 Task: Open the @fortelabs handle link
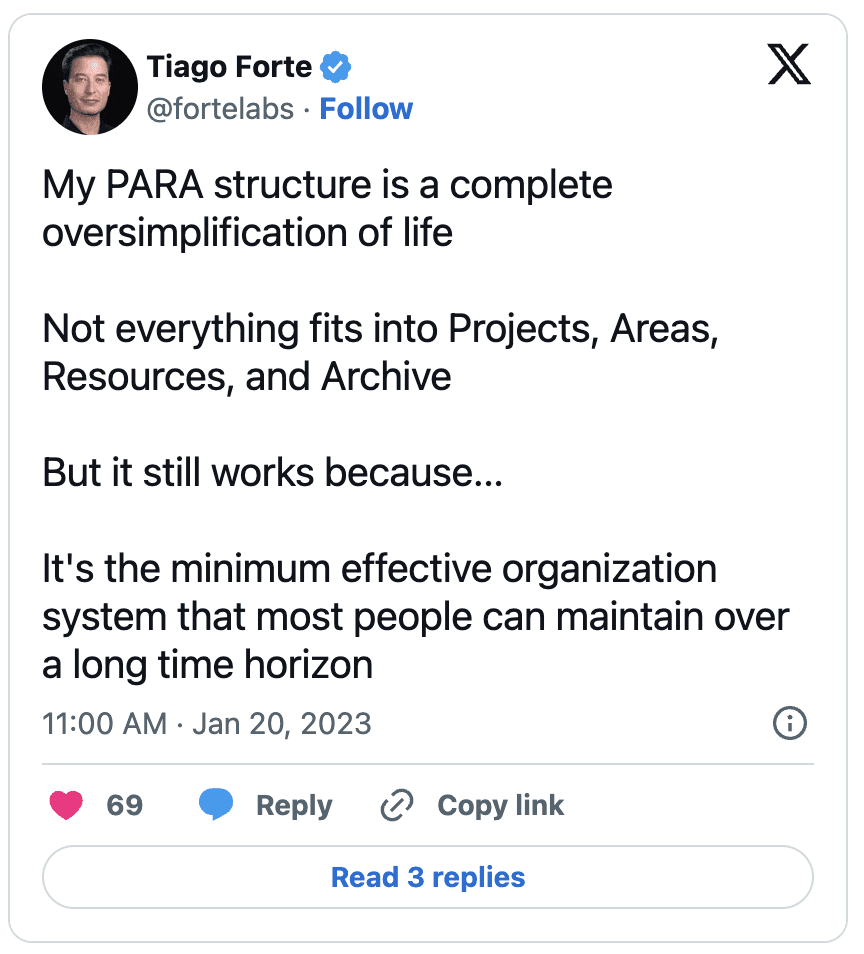pyautogui.click(x=220, y=110)
